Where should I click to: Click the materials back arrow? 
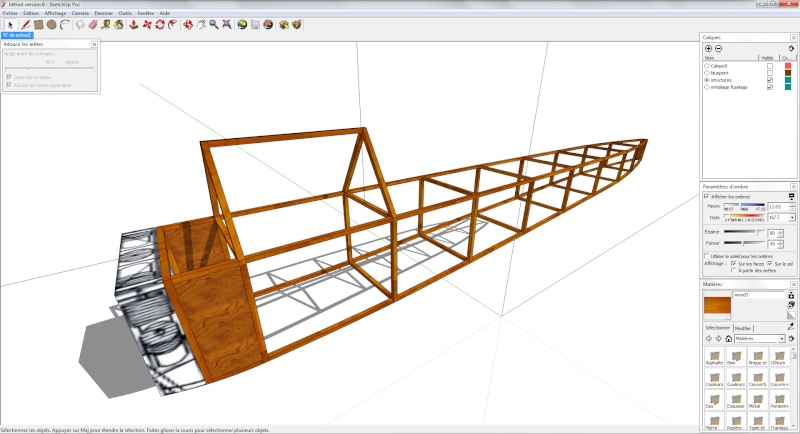709,339
